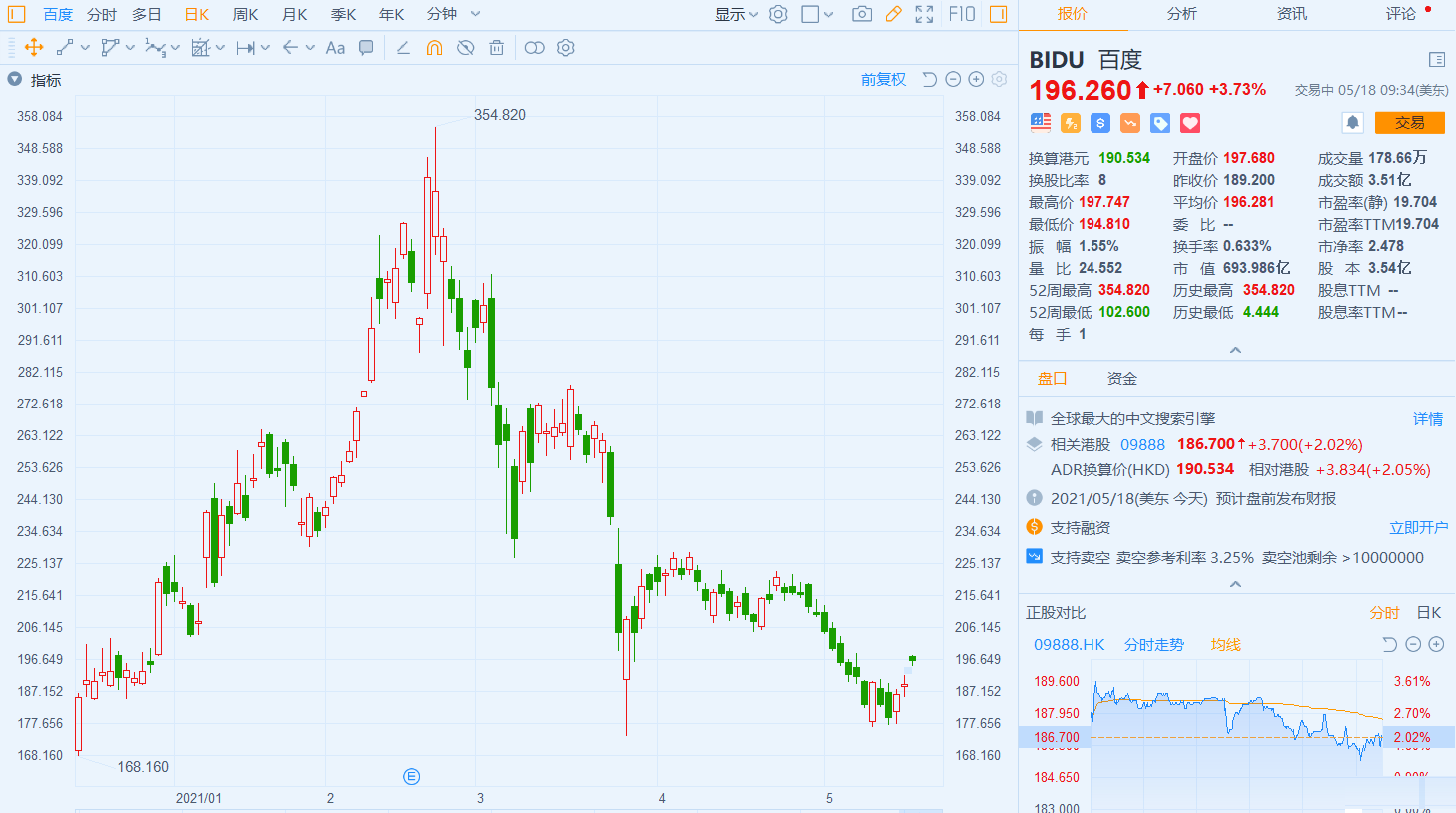The image size is (1456, 813).
Task: Switch to the 资金 capital flow tab
Action: click(1122, 379)
